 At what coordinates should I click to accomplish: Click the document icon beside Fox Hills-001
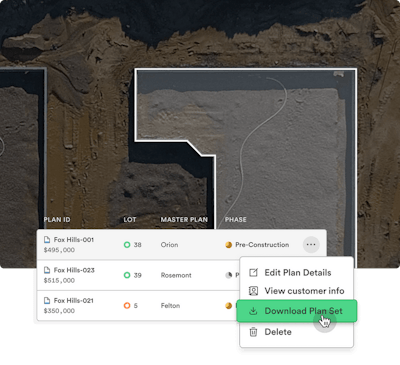pos(47,240)
